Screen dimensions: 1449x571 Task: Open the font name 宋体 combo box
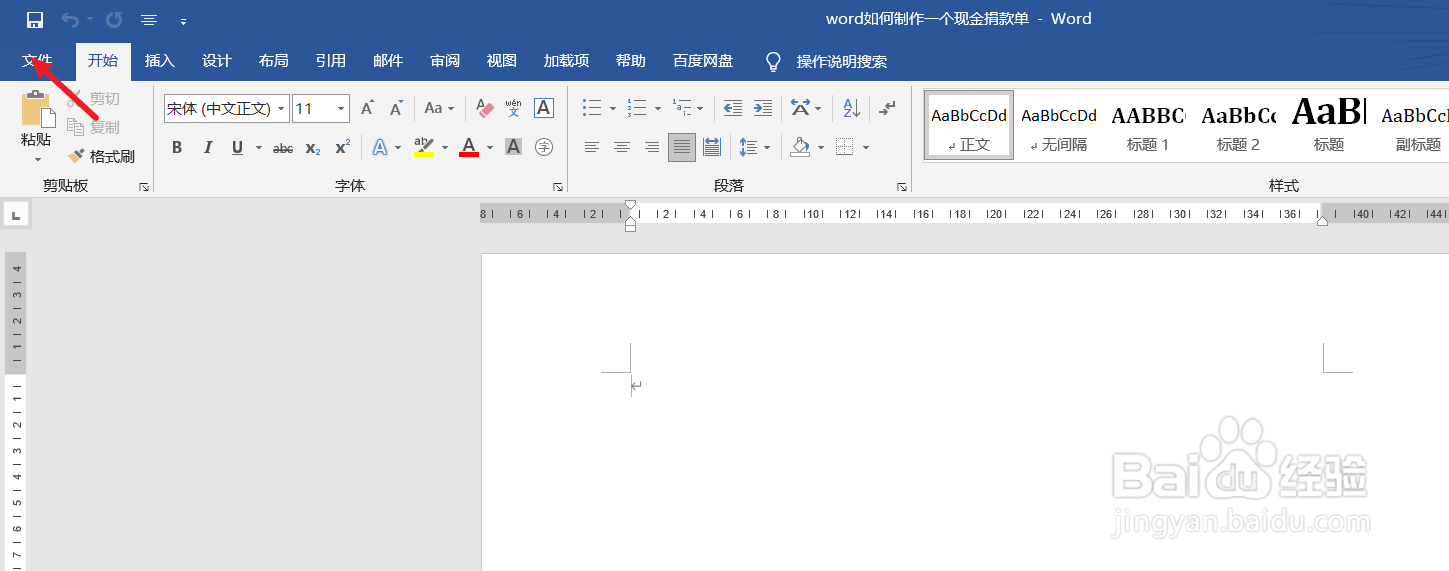(227, 109)
